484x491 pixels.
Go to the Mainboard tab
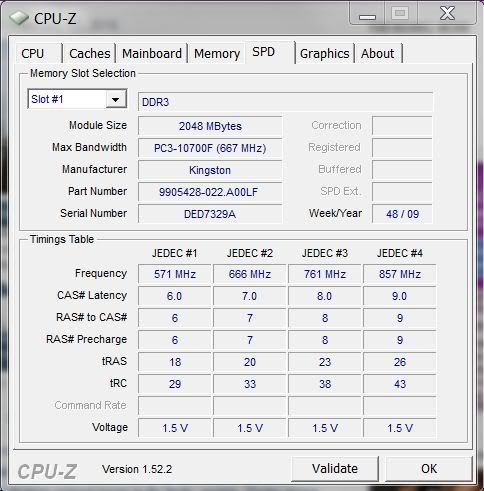point(152,53)
